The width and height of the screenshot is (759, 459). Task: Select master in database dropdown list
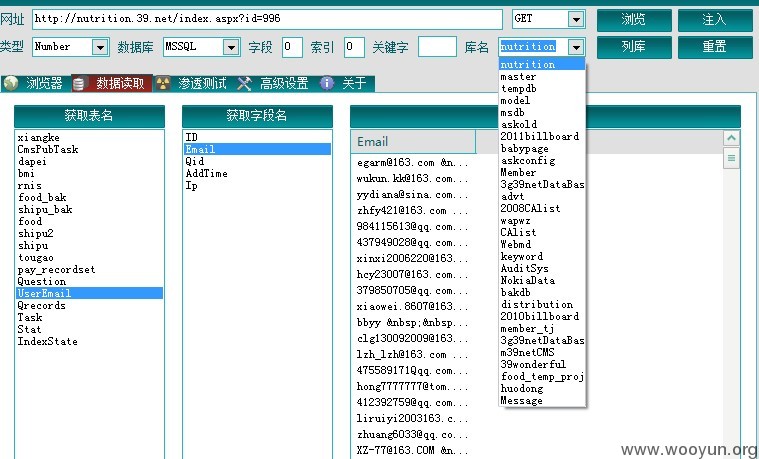coord(542,76)
